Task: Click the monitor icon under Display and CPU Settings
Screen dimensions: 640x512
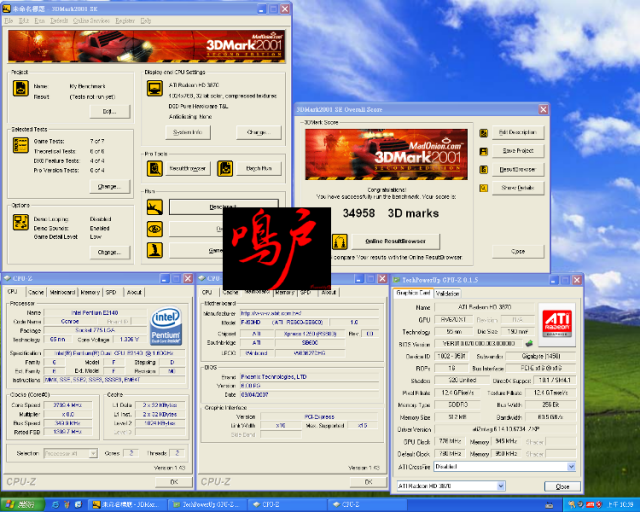Action: coord(155,88)
